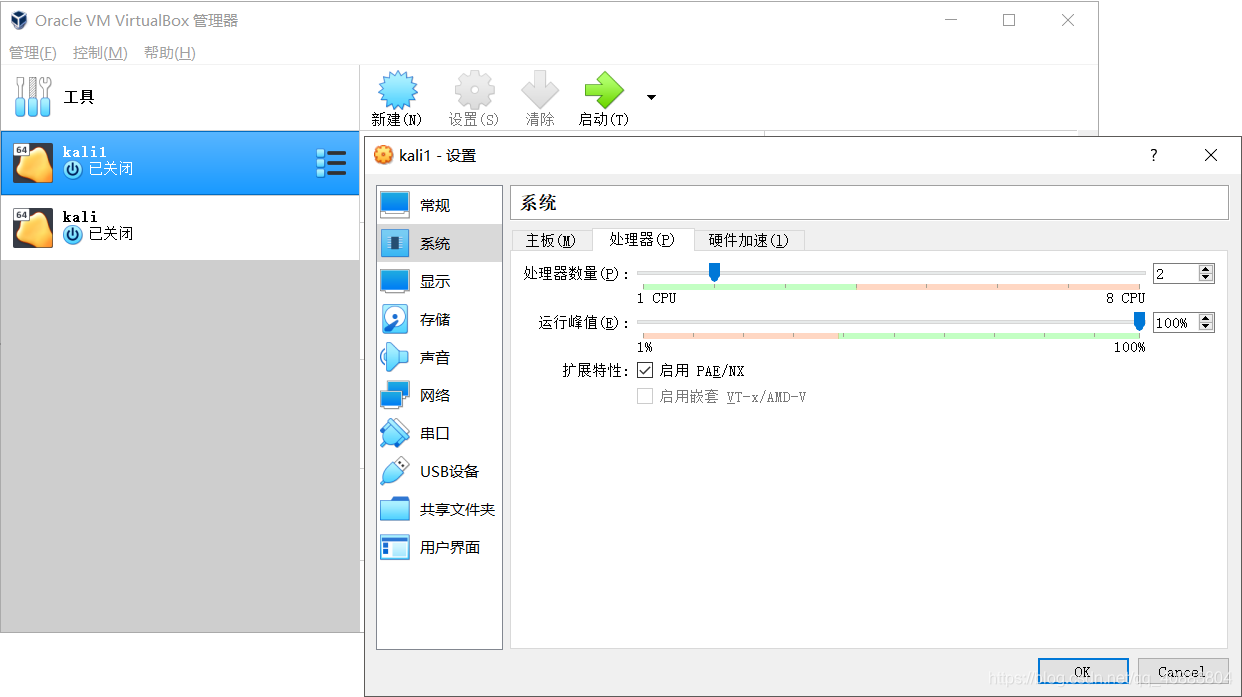This screenshot has width=1242, height=697.
Task: Click the execution cap 100% value field
Action: click(x=1175, y=322)
